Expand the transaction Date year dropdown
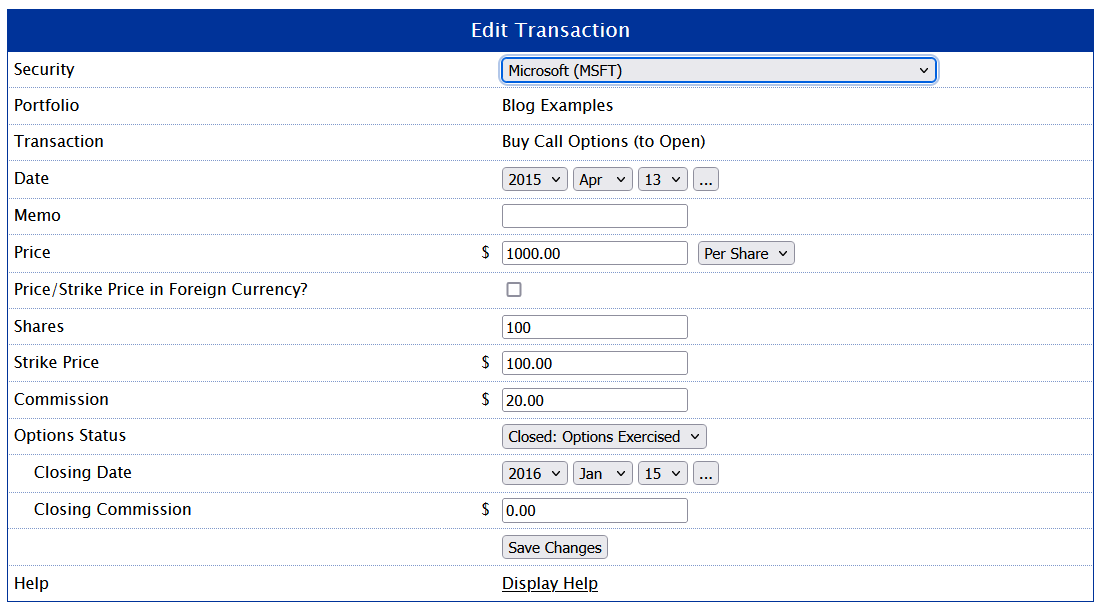 click(x=534, y=180)
